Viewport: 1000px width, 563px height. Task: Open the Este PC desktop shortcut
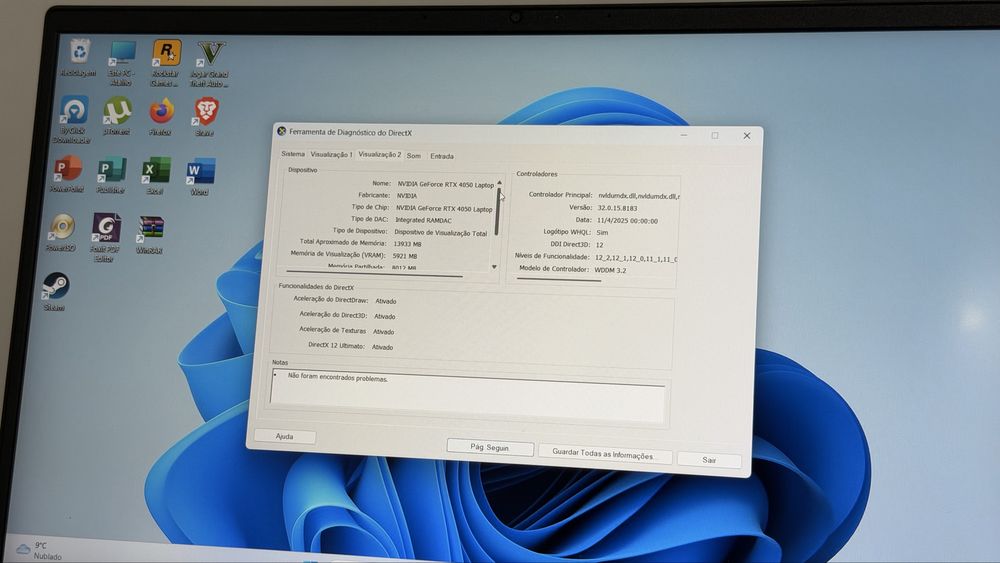(x=121, y=62)
